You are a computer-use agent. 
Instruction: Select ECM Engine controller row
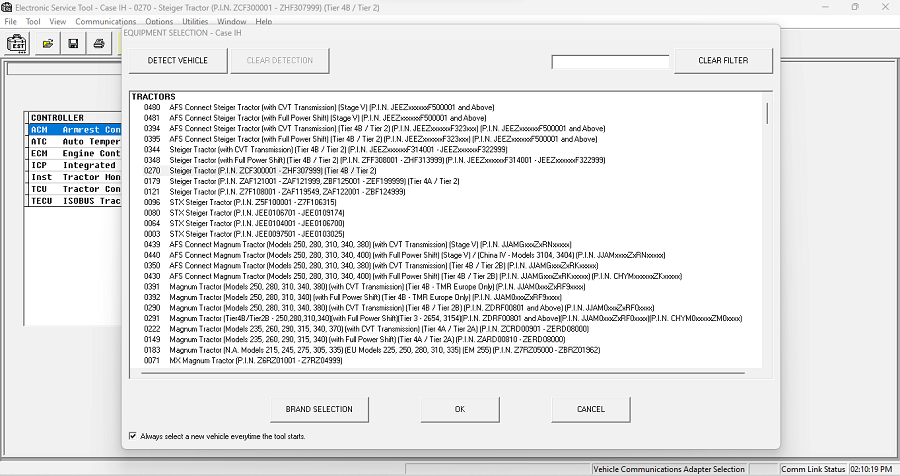[x=75, y=153]
